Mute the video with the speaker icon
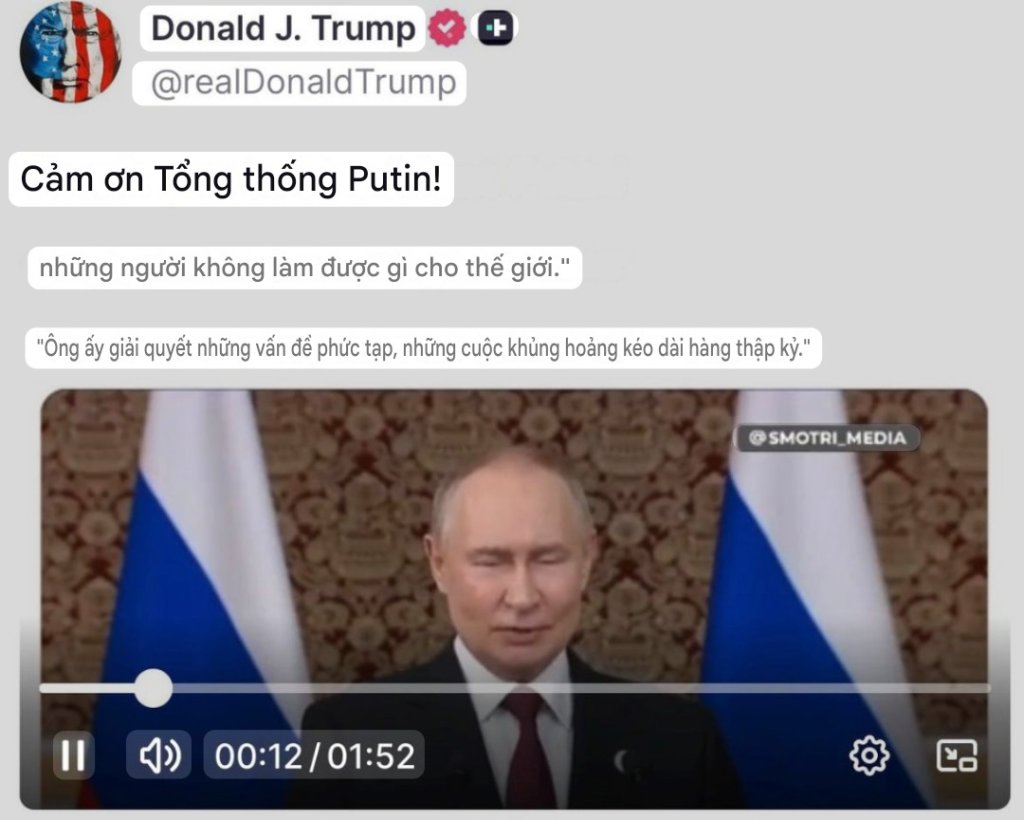The width and height of the screenshot is (1024, 820). click(159, 755)
